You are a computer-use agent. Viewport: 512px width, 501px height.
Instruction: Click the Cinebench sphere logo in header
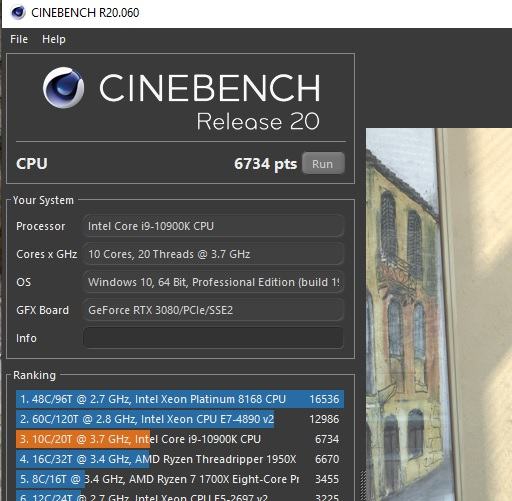(63, 88)
